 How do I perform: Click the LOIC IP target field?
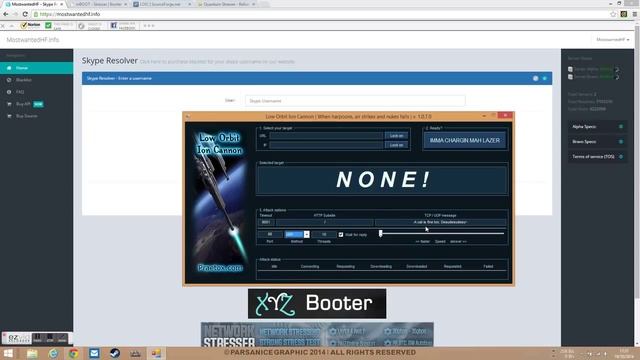(x=326, y=145)
